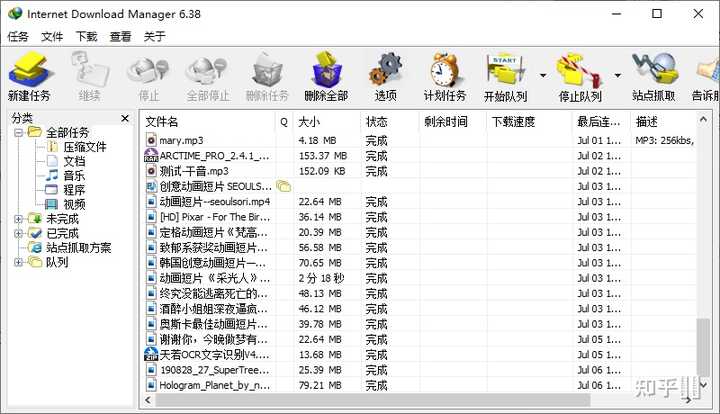Click the horizontal scrollbar left arrow
This screenshot has width=720, height=414.
(148, 400)
